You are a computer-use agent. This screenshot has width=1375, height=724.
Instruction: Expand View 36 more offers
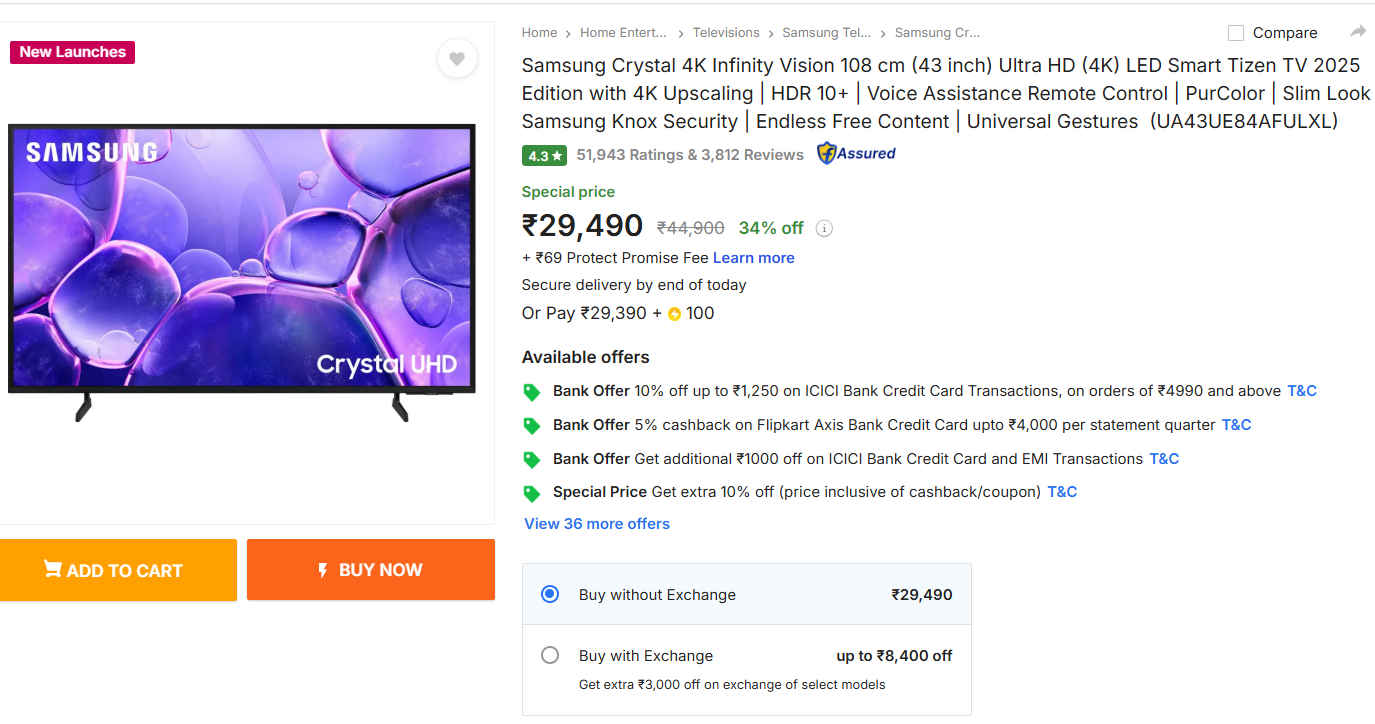(x=597, y=524)
